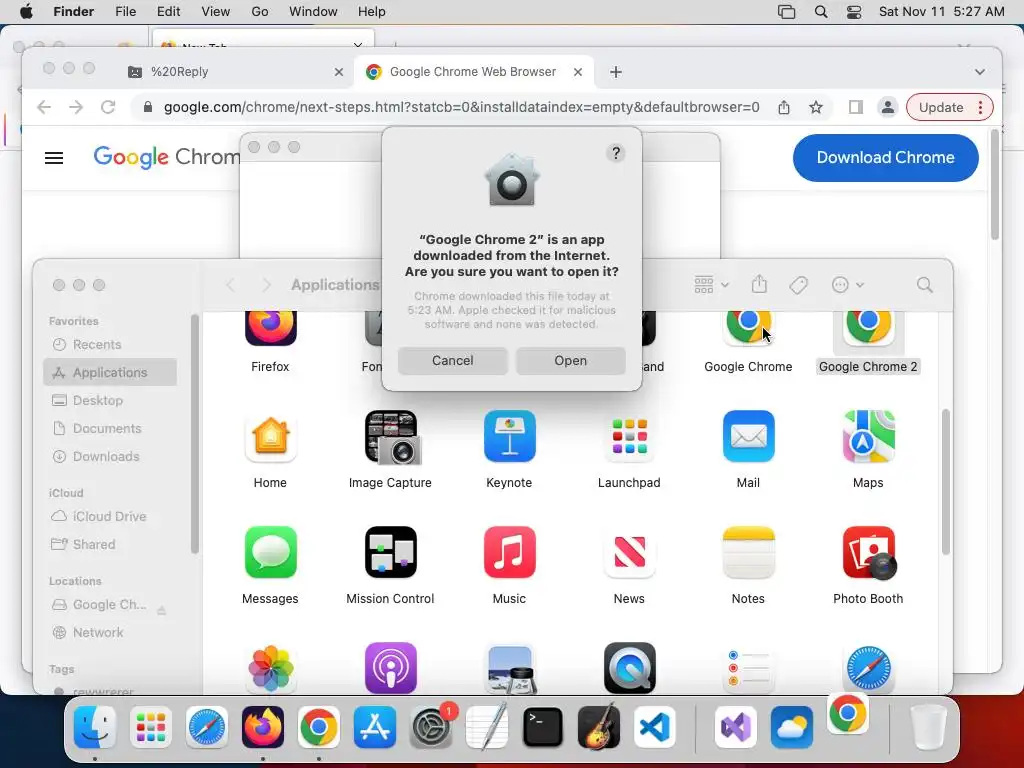
Task: Expand the Finder action ellipsis menu
Action: (x=848, y=285)
